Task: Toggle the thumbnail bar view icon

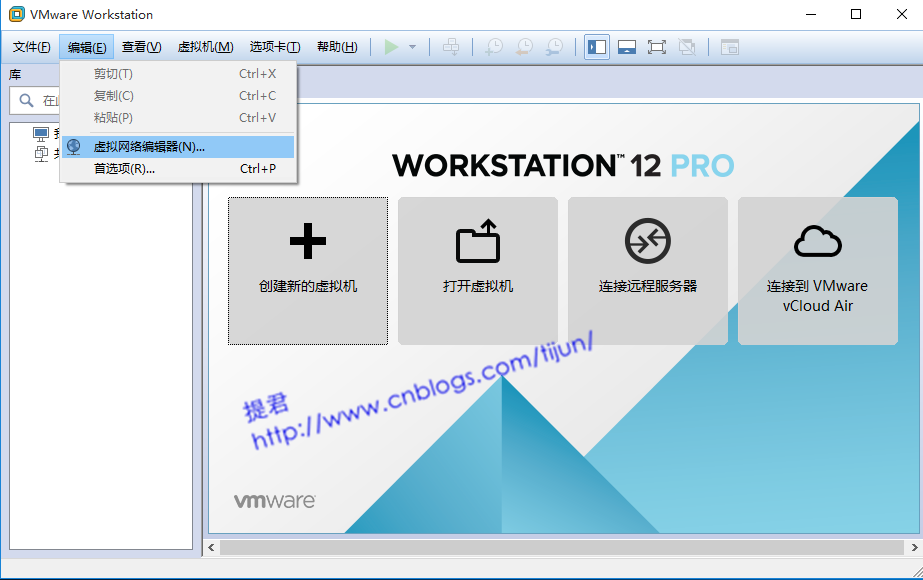Action: pyautogui.click(x=627, y=47)
